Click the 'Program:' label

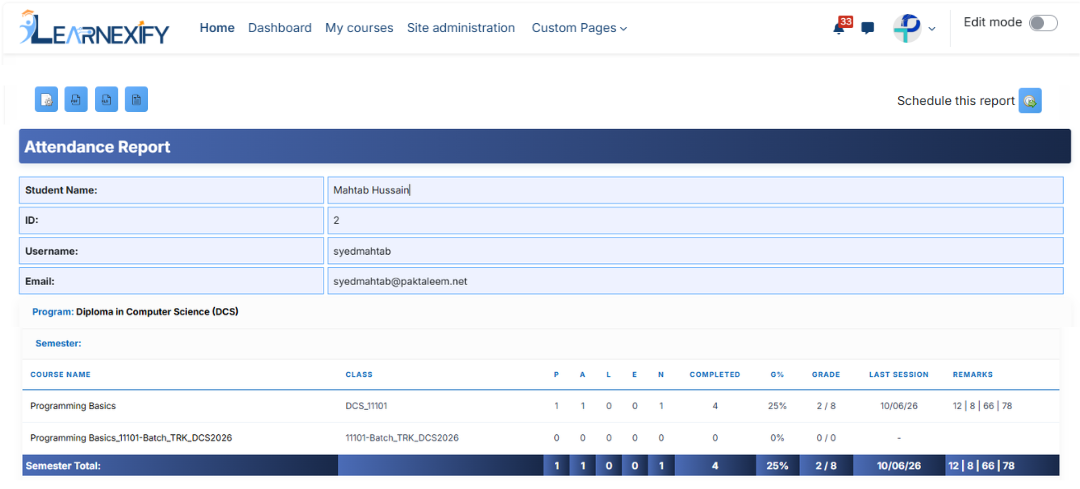(x=53, y=312)
